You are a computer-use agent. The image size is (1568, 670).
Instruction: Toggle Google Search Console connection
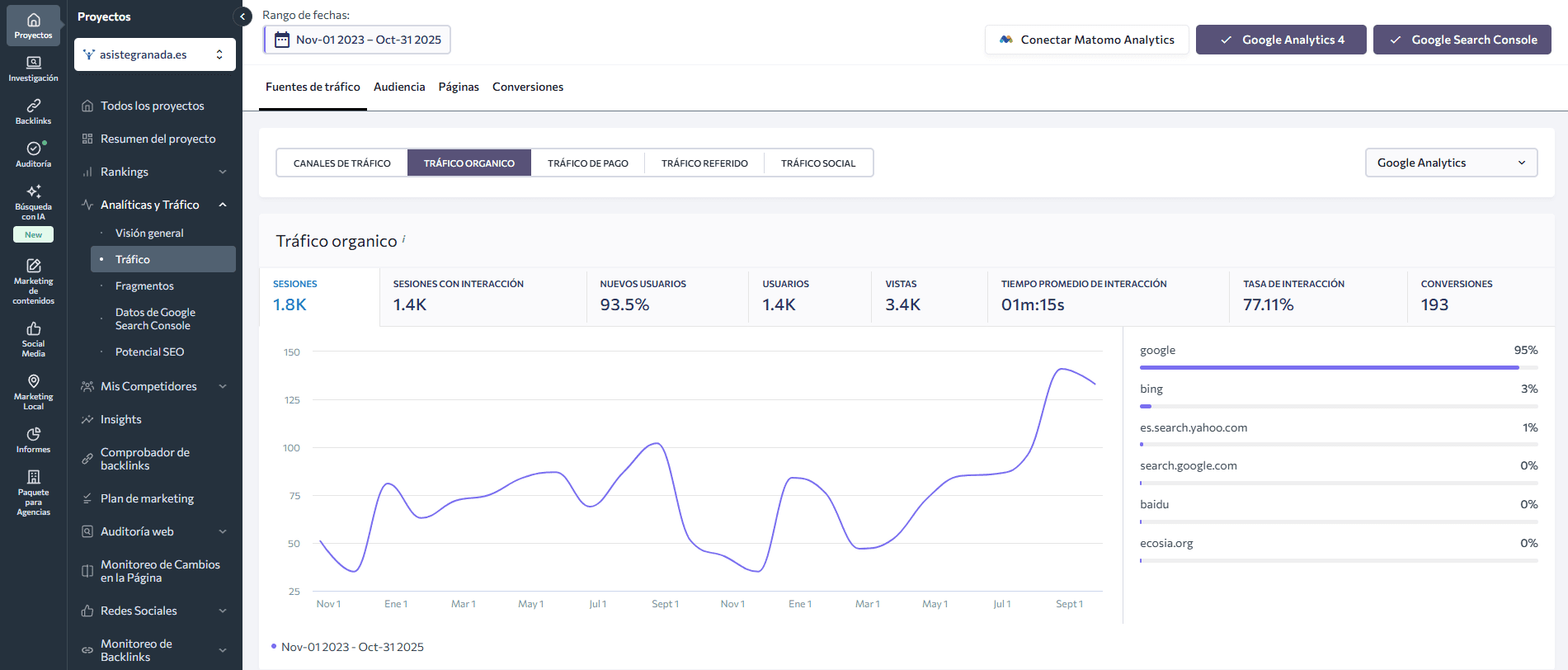coord(1462,40)
